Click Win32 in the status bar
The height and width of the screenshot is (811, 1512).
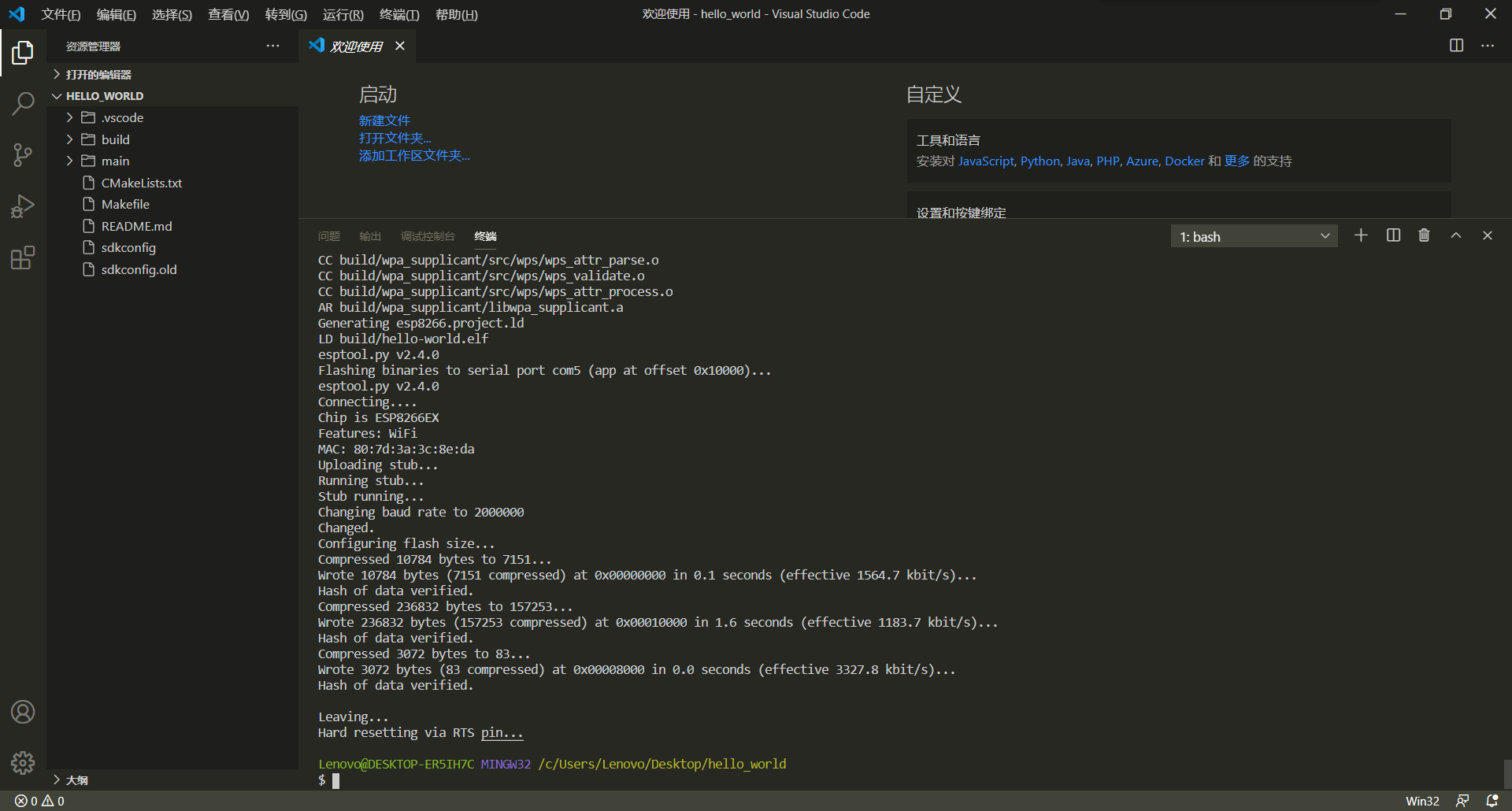[x=1422, y=801]
